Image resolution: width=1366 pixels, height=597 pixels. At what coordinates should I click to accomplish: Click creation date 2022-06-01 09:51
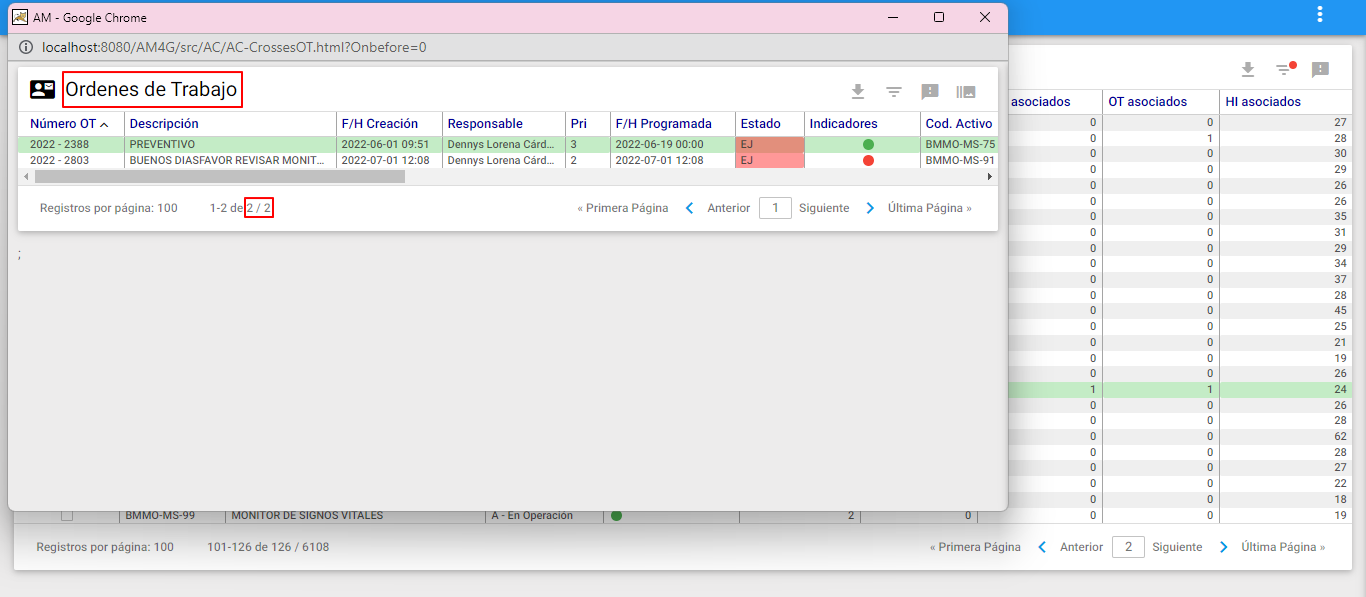click(x=385, y=144)
